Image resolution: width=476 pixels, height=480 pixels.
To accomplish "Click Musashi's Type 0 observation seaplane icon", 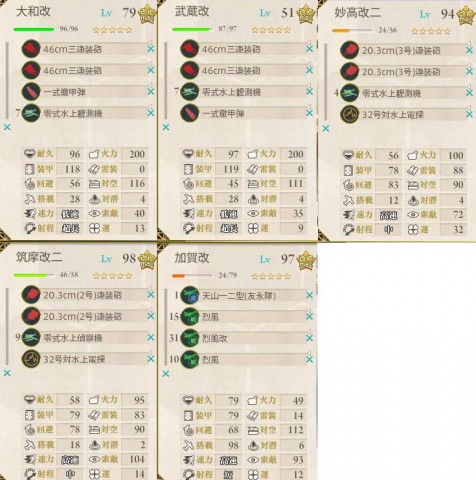I will point(190,92).
